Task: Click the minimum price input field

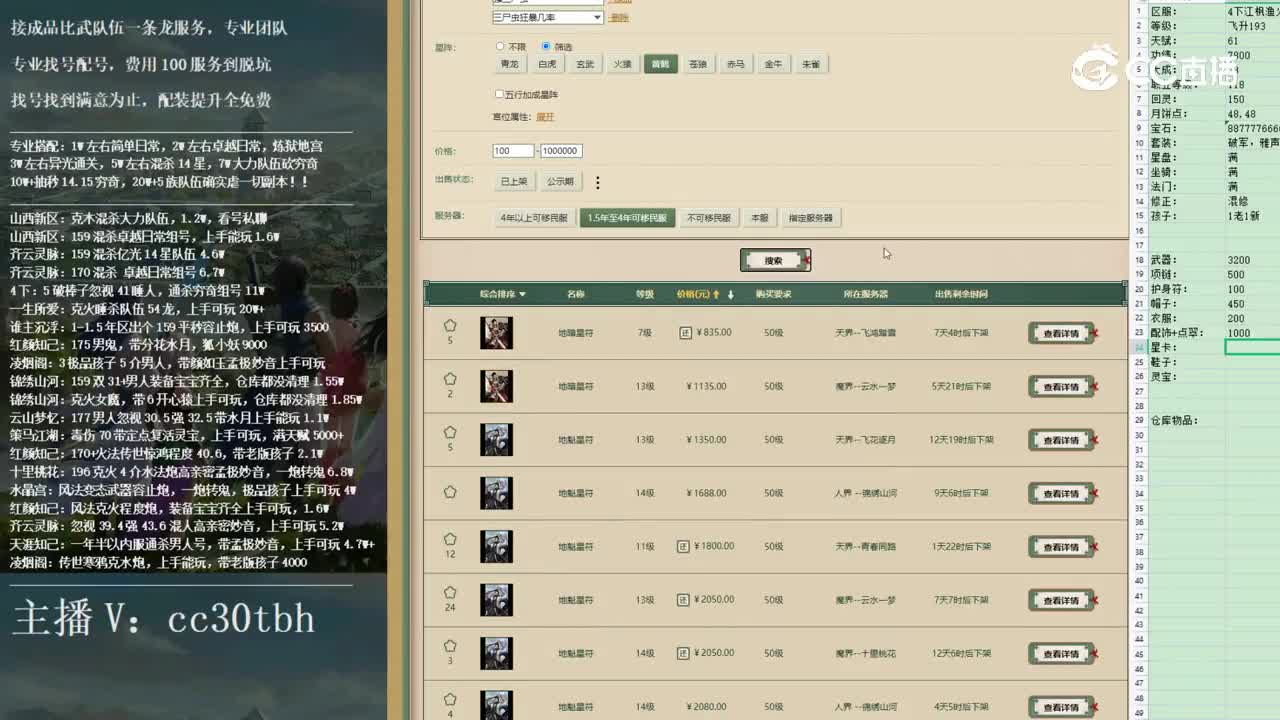Action: [x=513, y=150]
